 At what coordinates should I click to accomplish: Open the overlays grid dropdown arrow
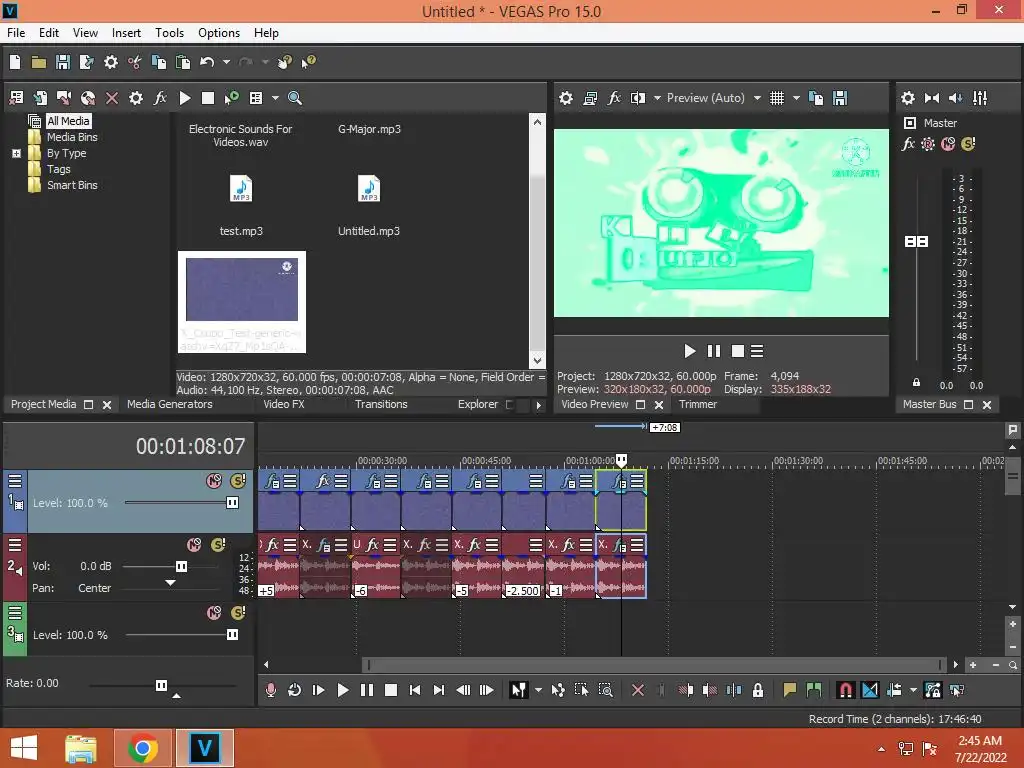796,98
